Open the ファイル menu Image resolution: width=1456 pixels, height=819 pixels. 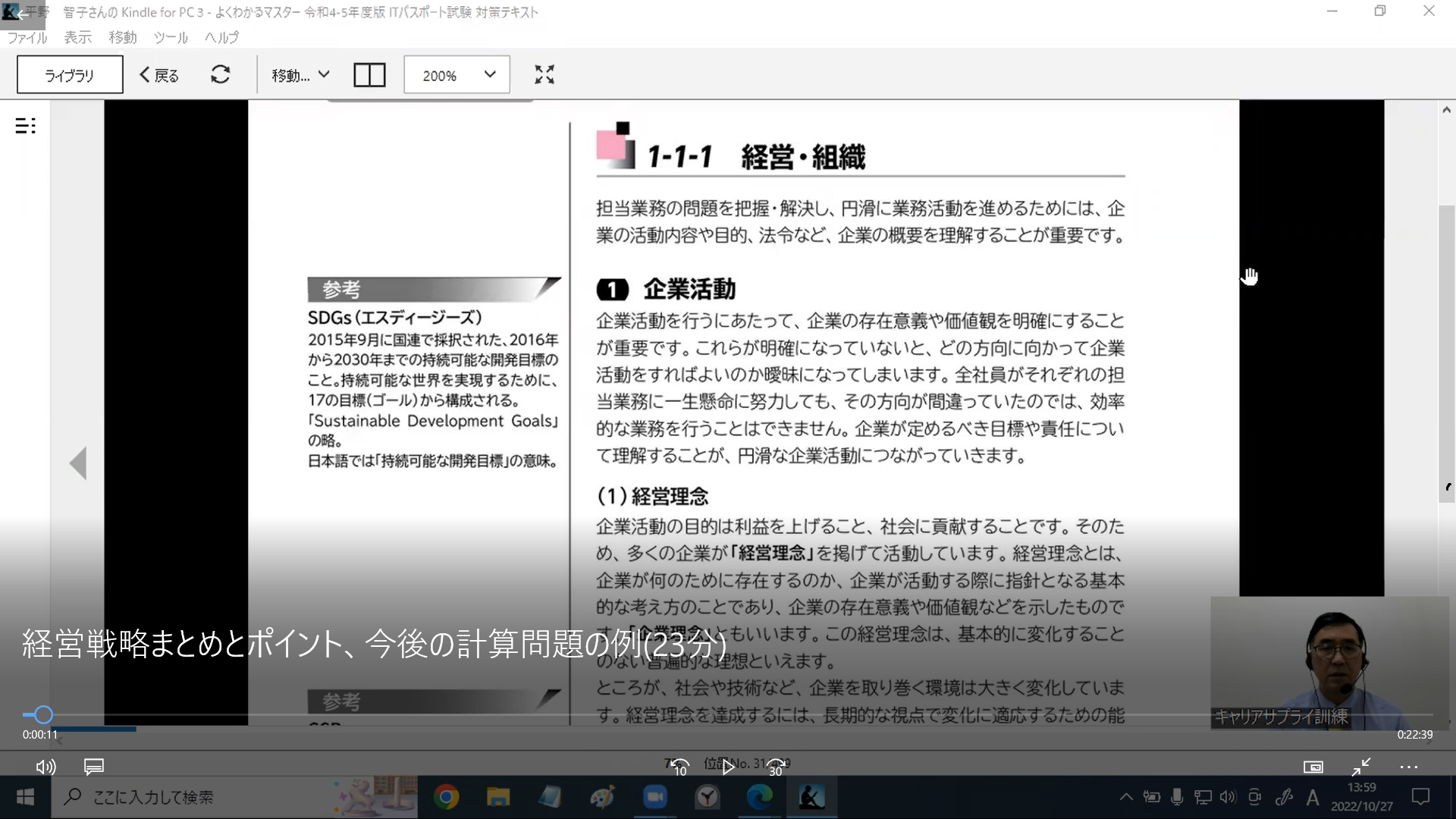click(x=27, y=37)
